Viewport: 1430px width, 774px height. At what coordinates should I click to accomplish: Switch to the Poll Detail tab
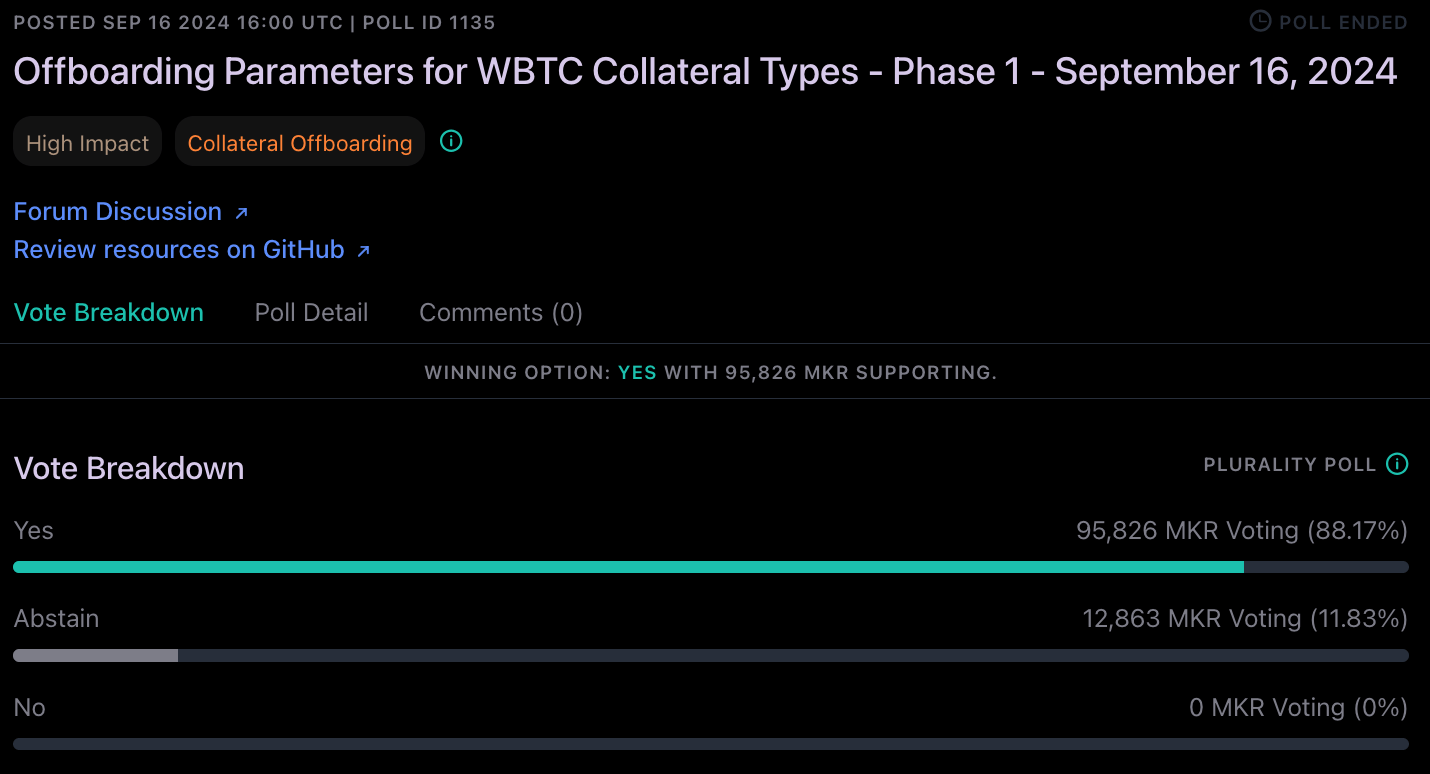[311, 313]
